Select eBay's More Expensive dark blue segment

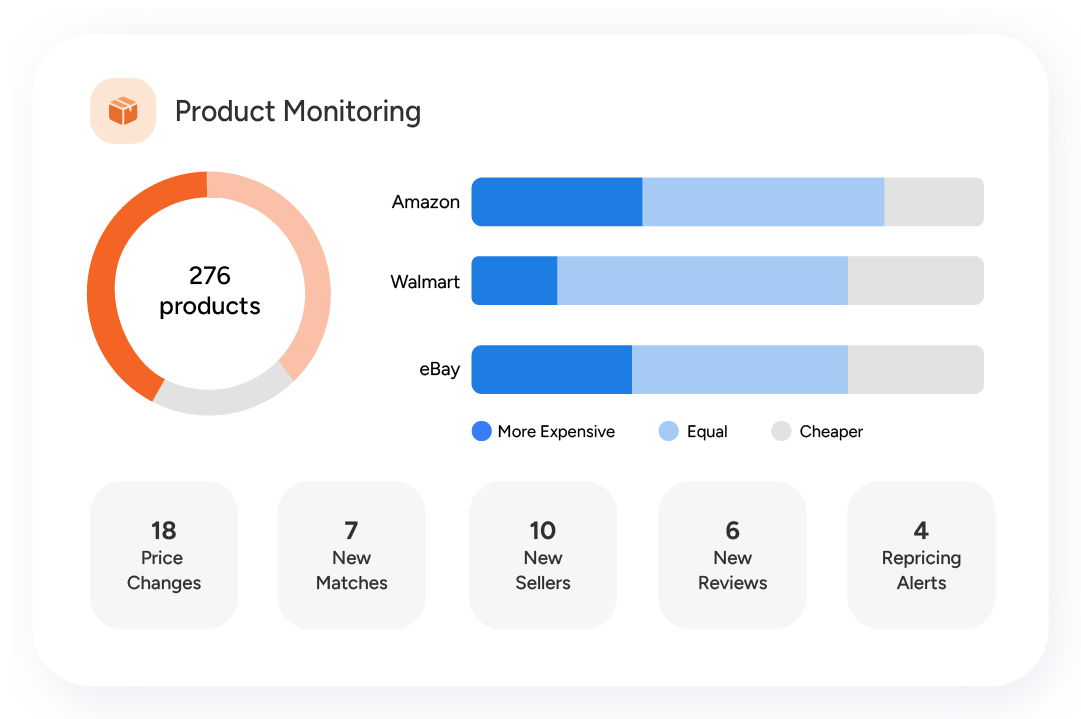click(x=552, y=369)
